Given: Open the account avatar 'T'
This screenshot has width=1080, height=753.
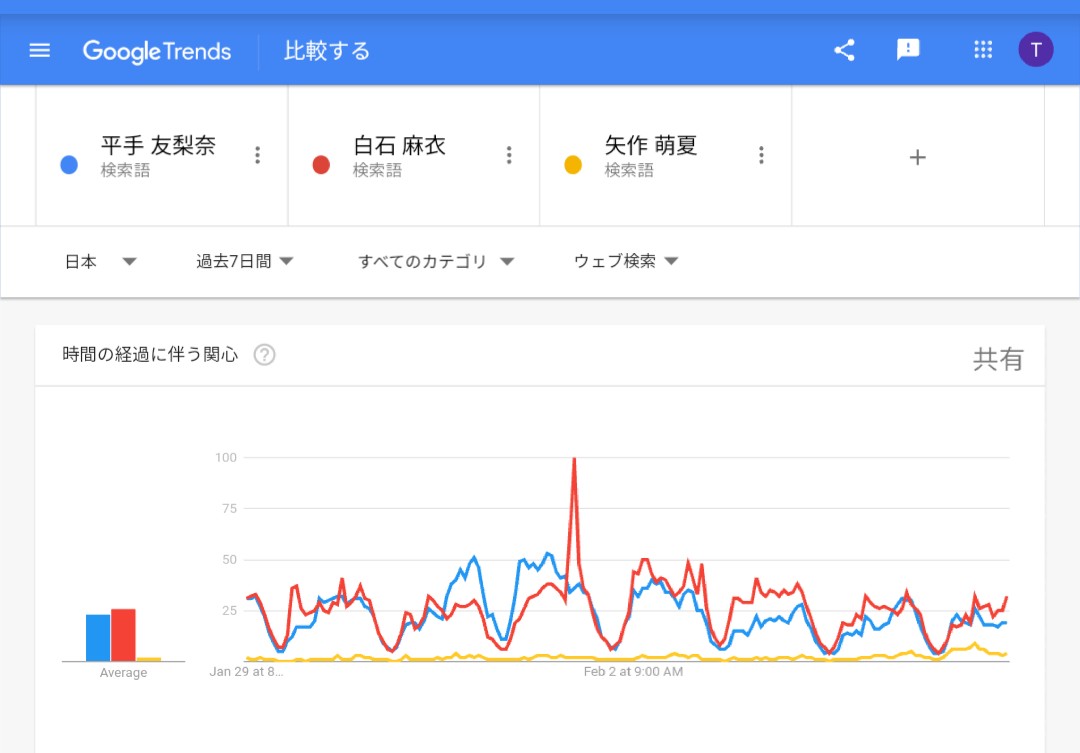Looking at the screenshot, I should point(1036,49).
